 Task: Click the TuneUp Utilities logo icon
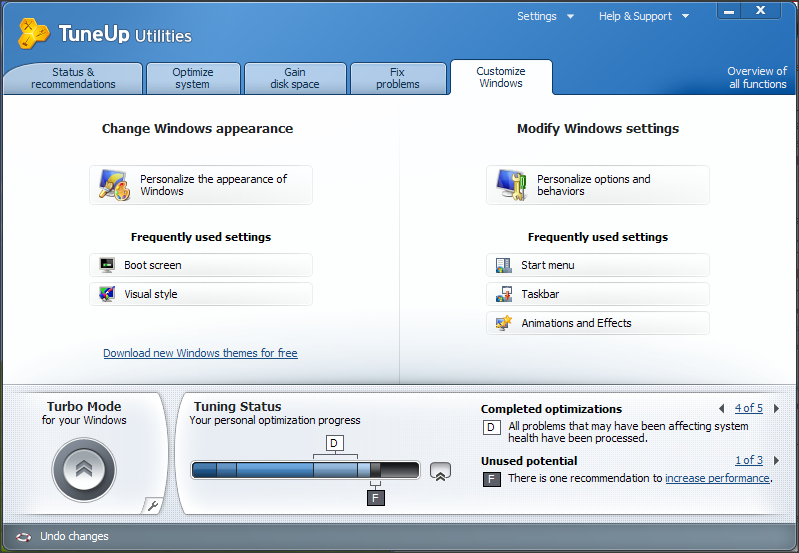34,34
